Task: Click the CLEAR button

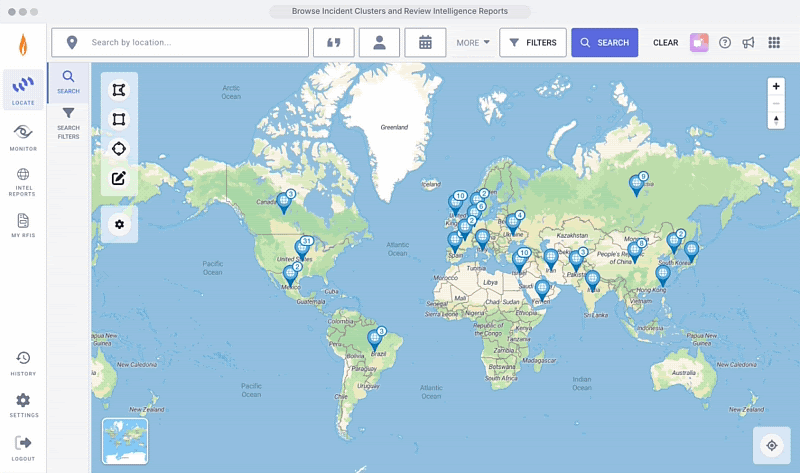Action: pos(665,43)
